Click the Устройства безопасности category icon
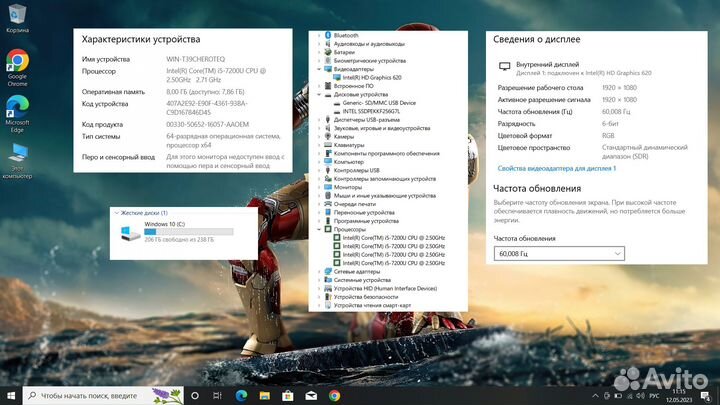 pos(328,297)
